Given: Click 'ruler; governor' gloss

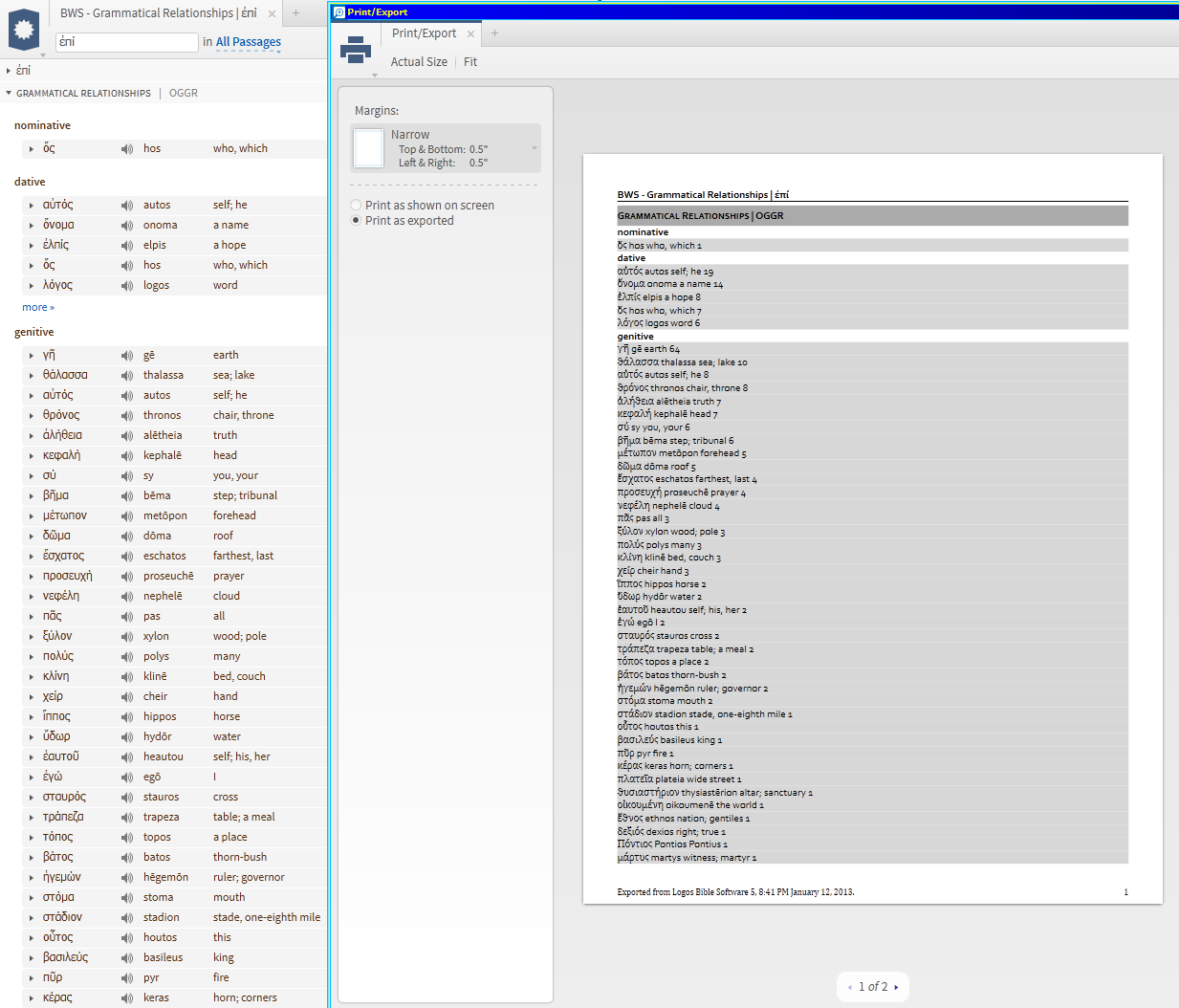Looking at the screenshot, I should coord(249,878).
